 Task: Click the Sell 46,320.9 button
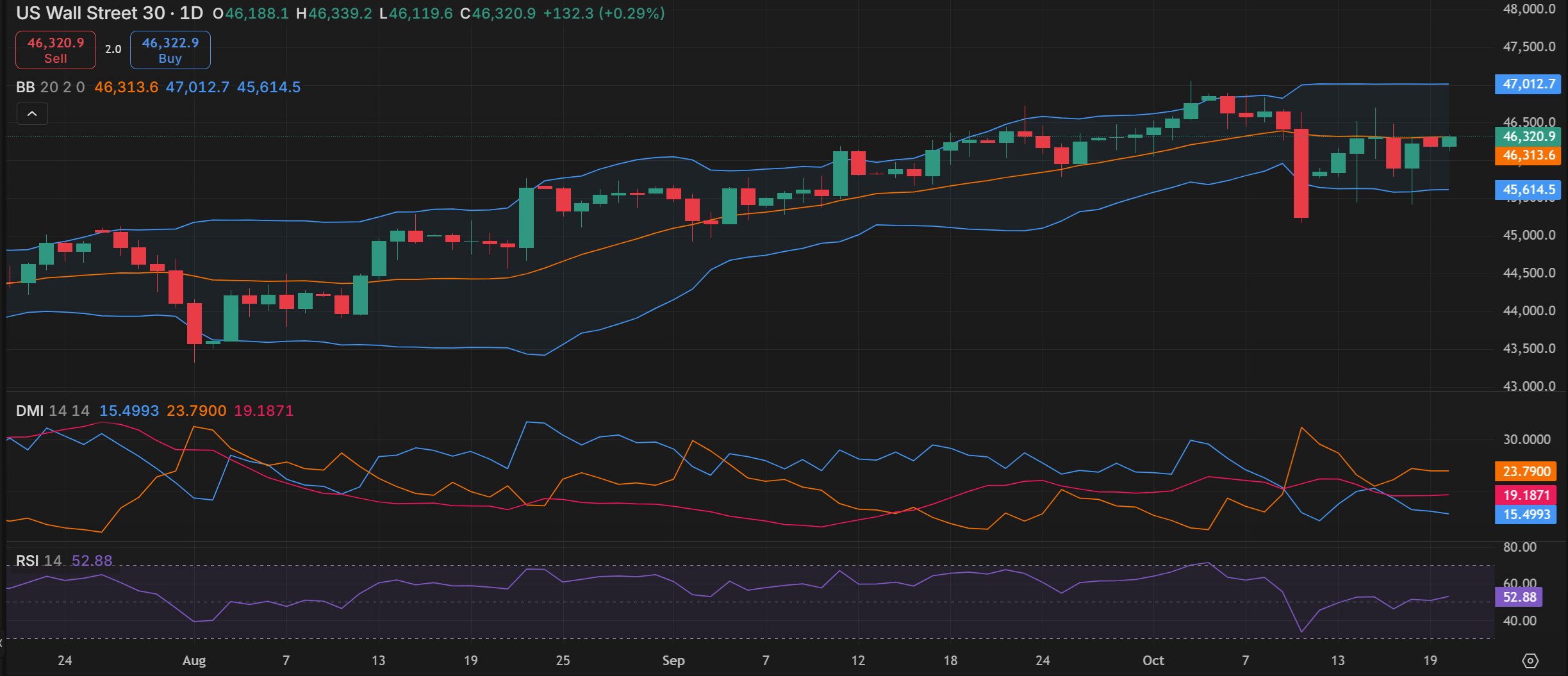56,50
